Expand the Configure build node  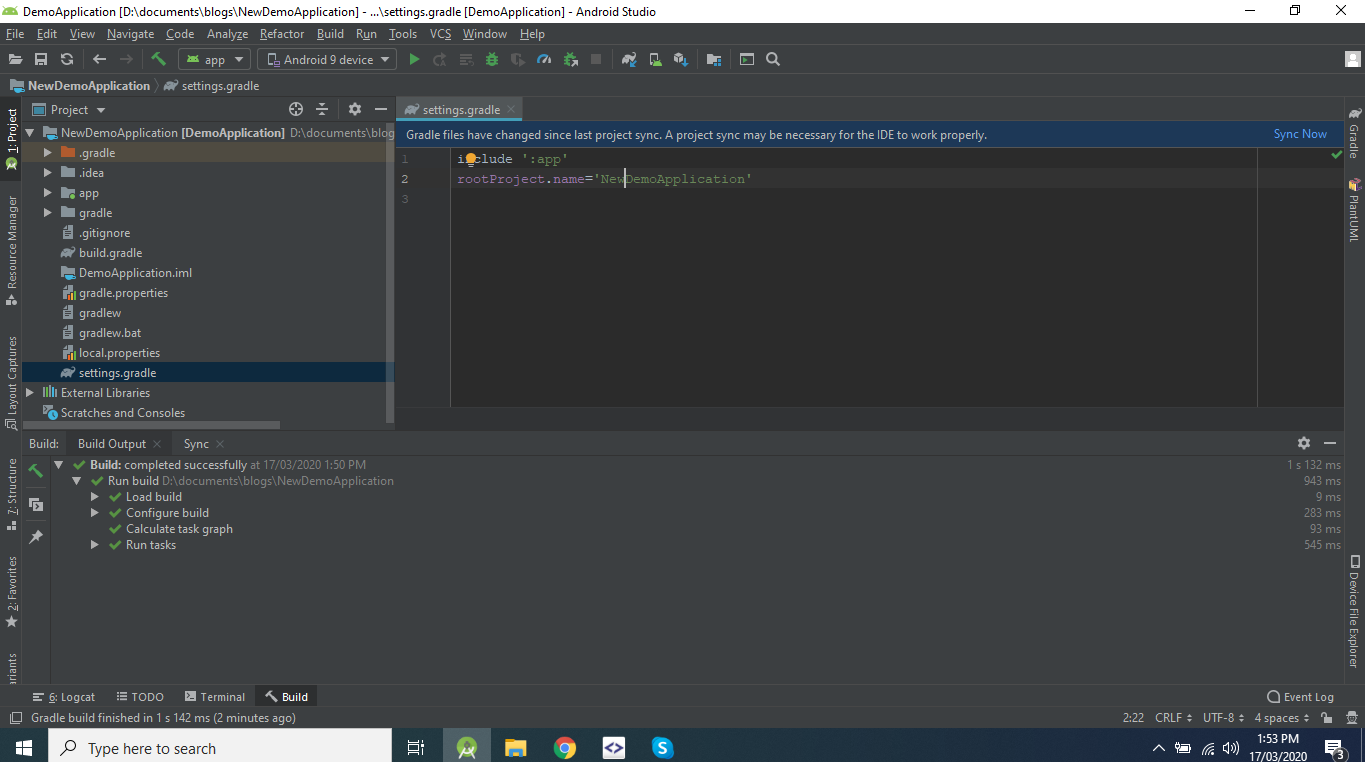[94, 513]
